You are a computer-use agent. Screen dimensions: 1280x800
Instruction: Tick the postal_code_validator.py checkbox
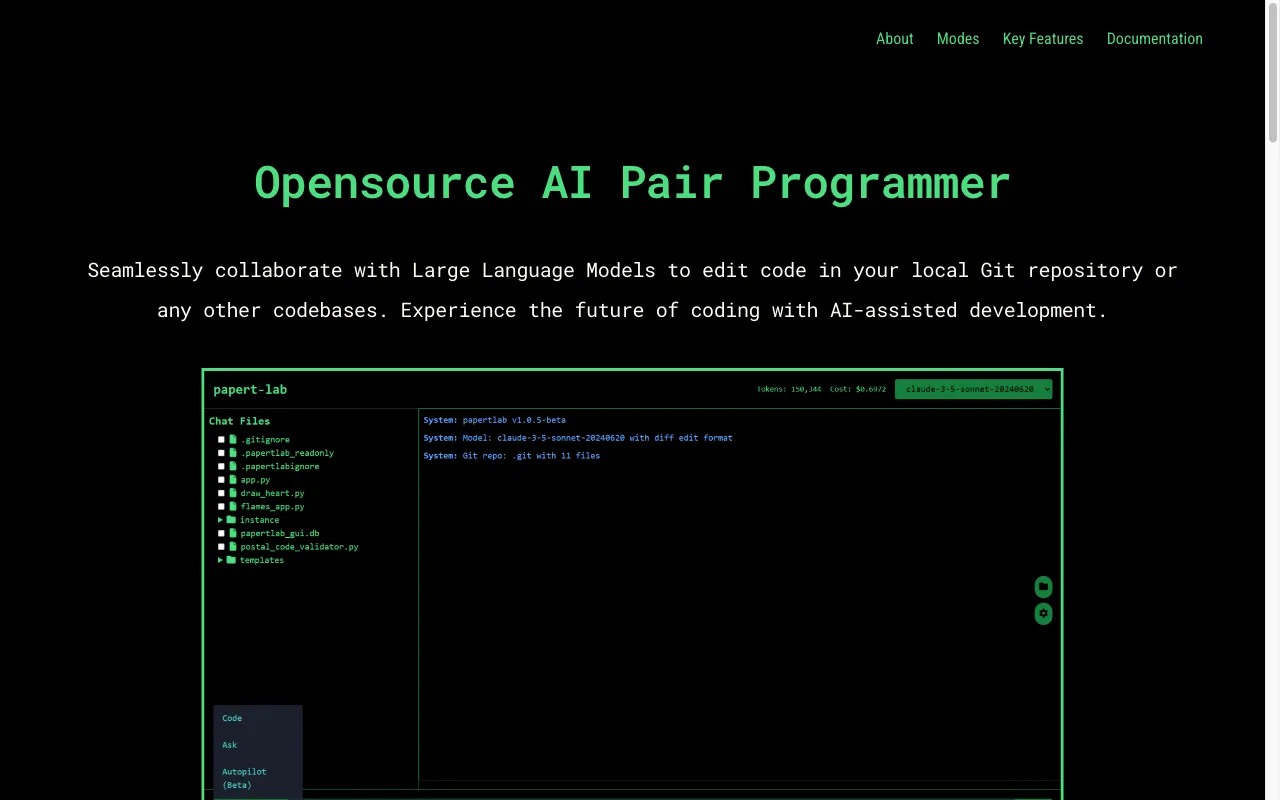pos(222,547)
